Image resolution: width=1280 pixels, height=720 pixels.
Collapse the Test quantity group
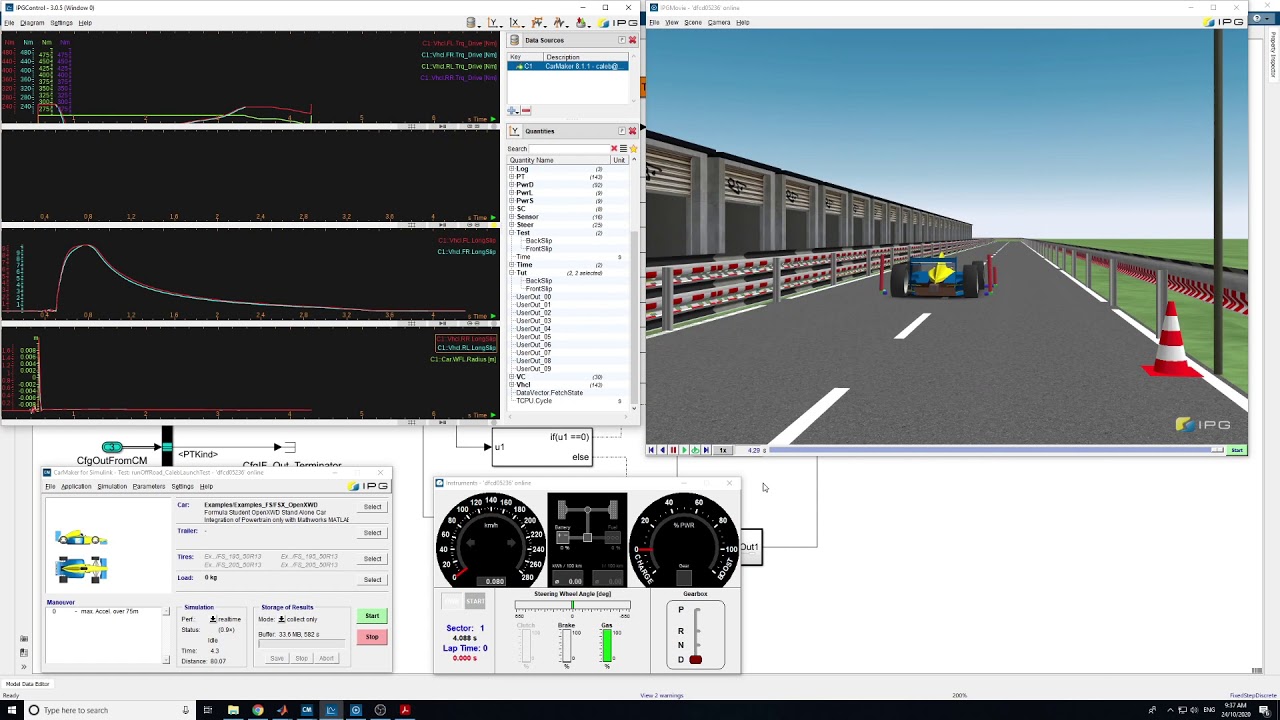pyautogui.click(x=512, y=233)
